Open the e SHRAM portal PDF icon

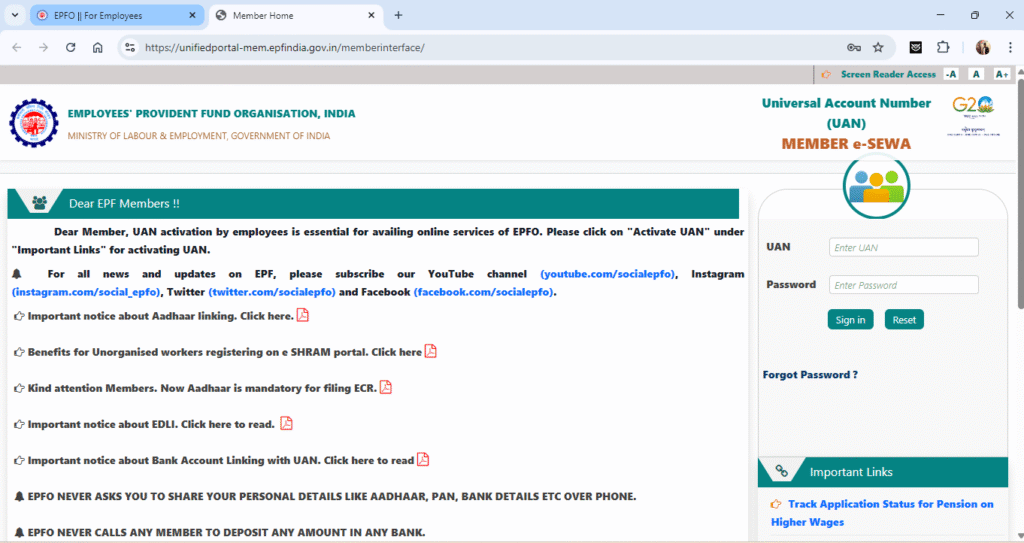pyautogui.click(x=431, y=351)
